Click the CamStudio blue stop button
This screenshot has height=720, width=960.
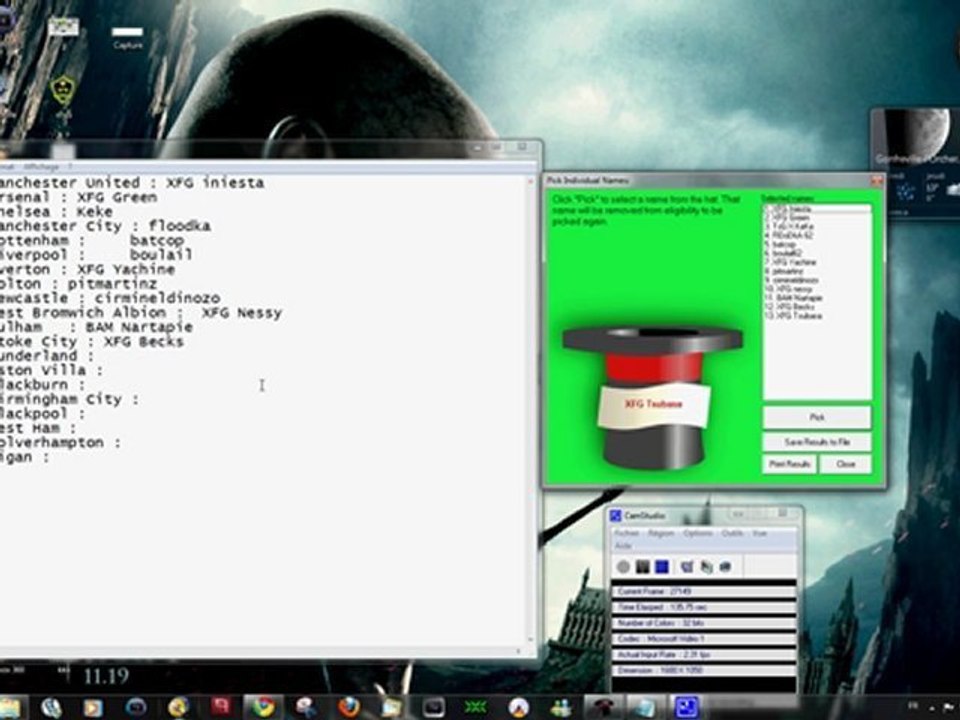(662, 567)
